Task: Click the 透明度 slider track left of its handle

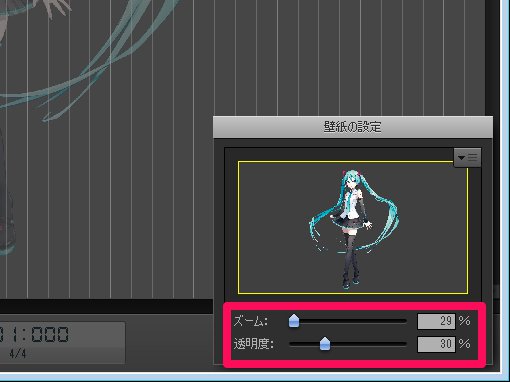Action: click(x=304, y=344)
